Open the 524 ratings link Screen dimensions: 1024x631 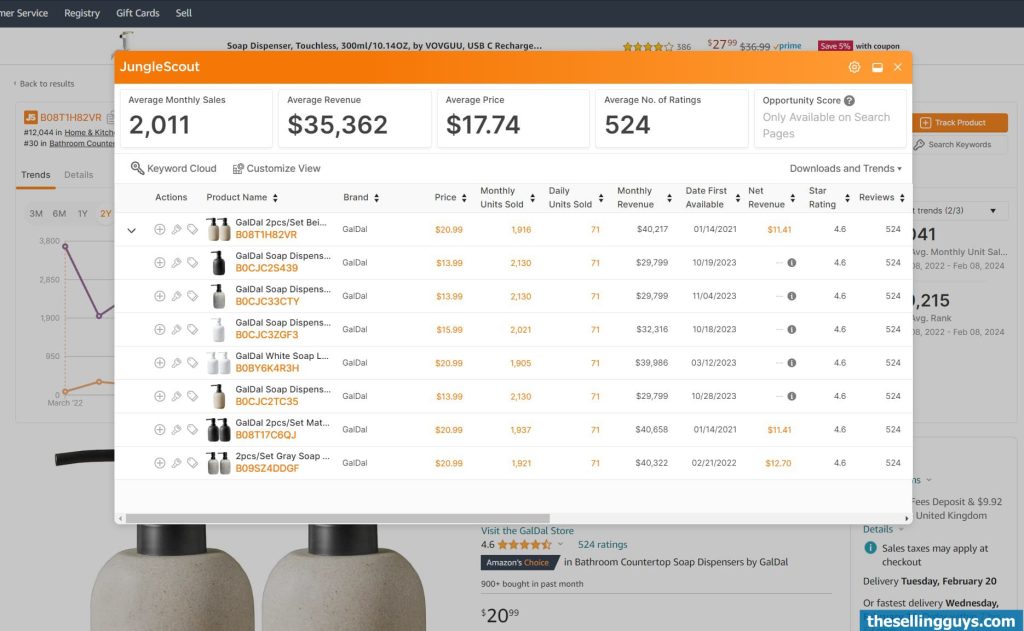click(x=602, y=545)
